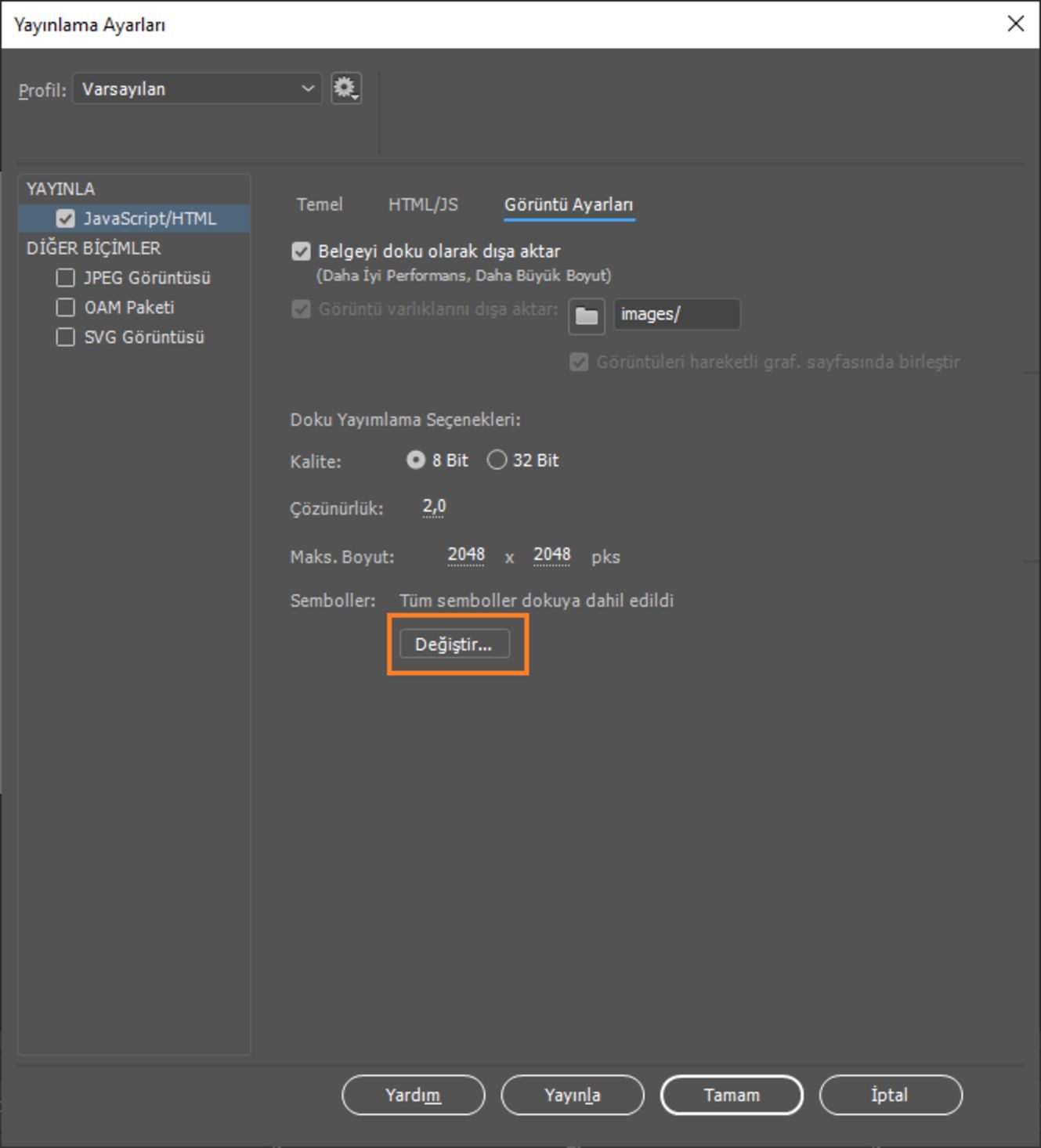
Task: Close the Yayınlama Ayarları dialog
Action: coord(1016,24)
